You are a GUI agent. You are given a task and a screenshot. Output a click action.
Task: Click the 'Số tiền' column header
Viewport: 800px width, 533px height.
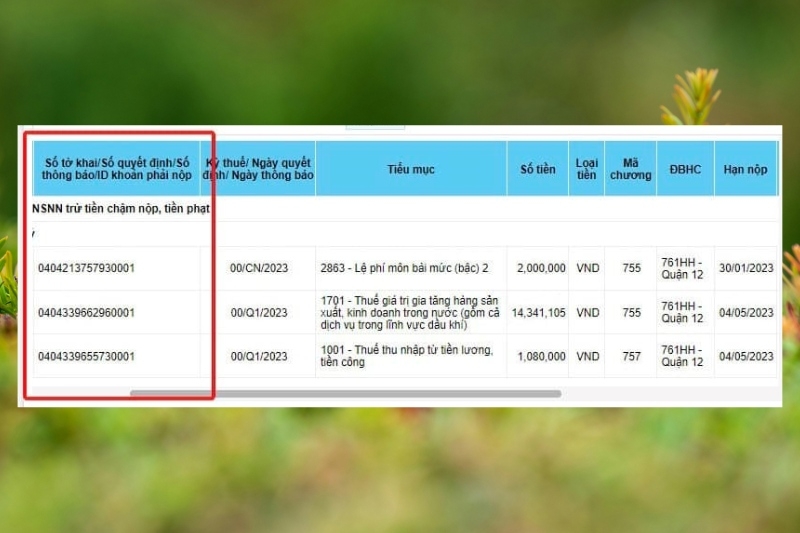click(538, 169)
